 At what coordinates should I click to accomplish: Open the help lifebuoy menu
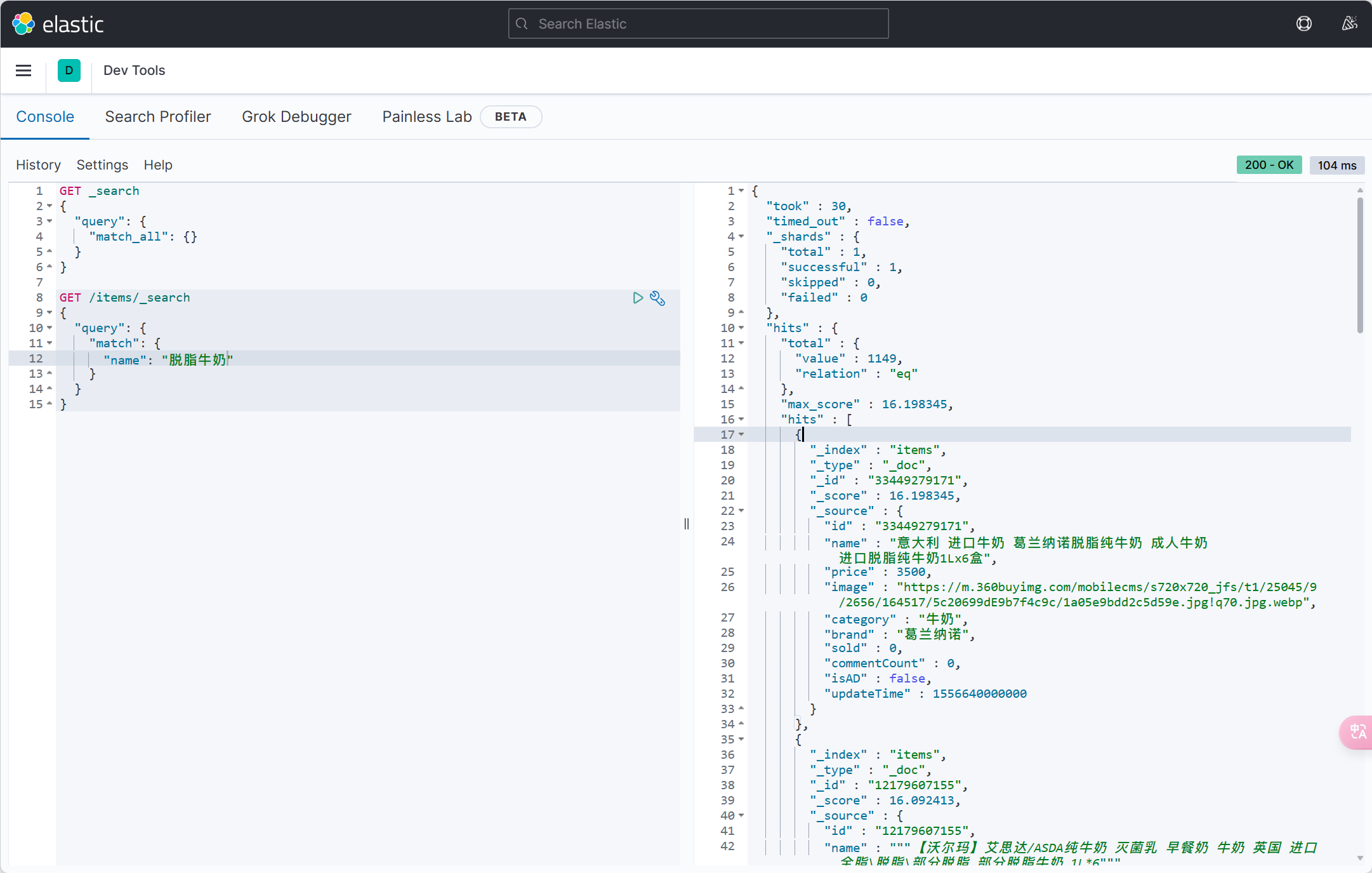tap(1303, 23)
